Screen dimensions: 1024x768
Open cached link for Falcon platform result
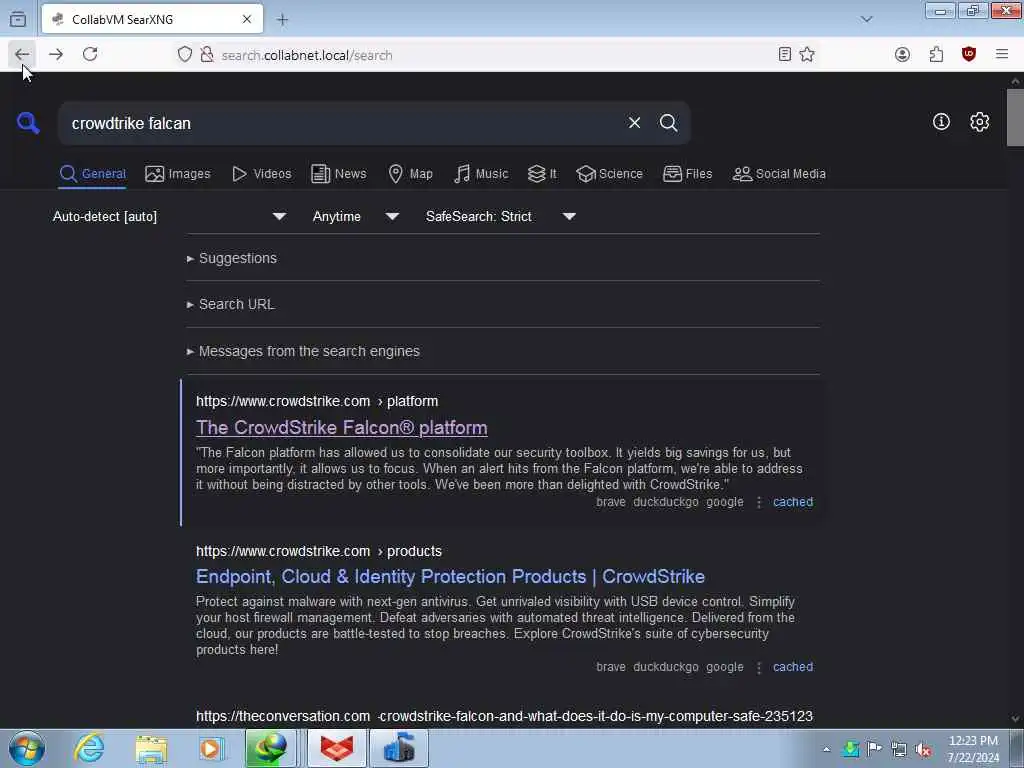point(793,502)
